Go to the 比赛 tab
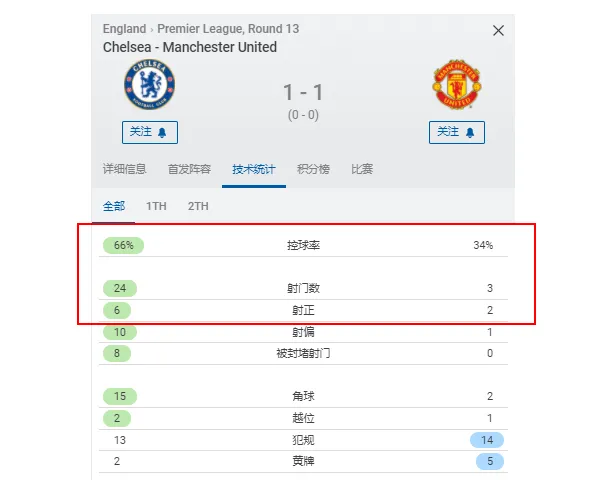This screenshot has width=600, height=480. coord(362,169)
